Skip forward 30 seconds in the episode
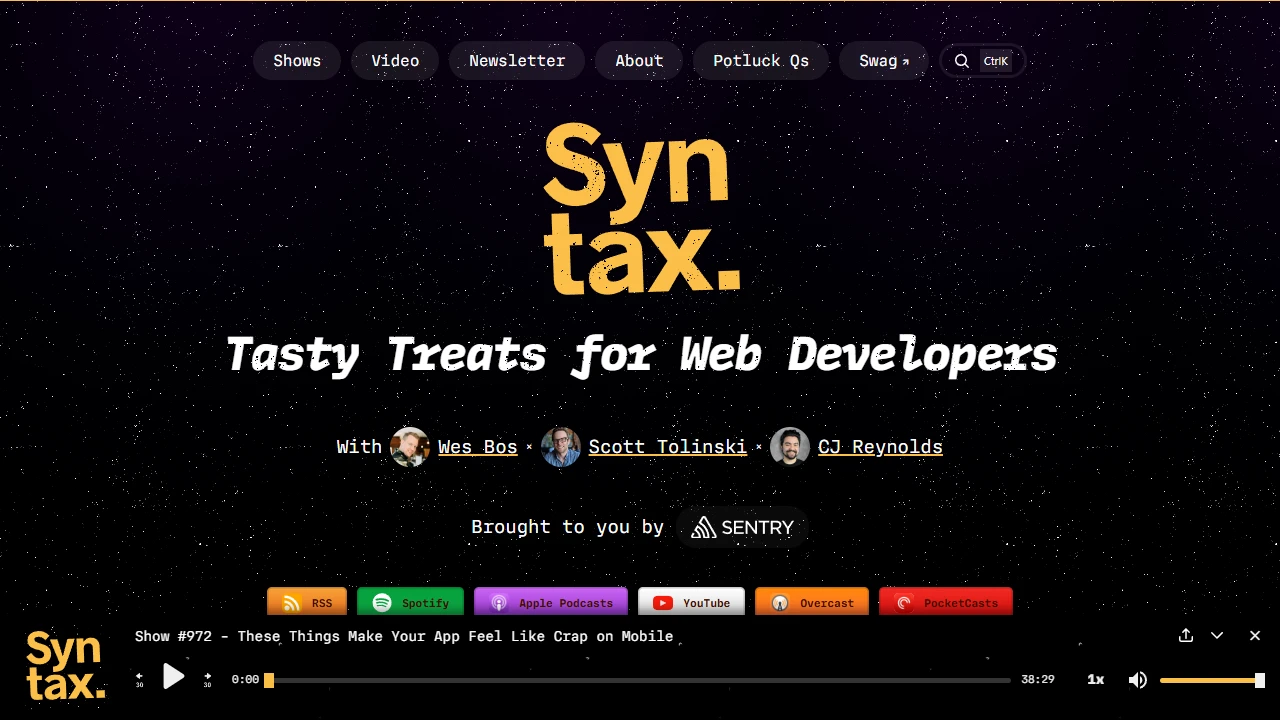 (207, 679)
